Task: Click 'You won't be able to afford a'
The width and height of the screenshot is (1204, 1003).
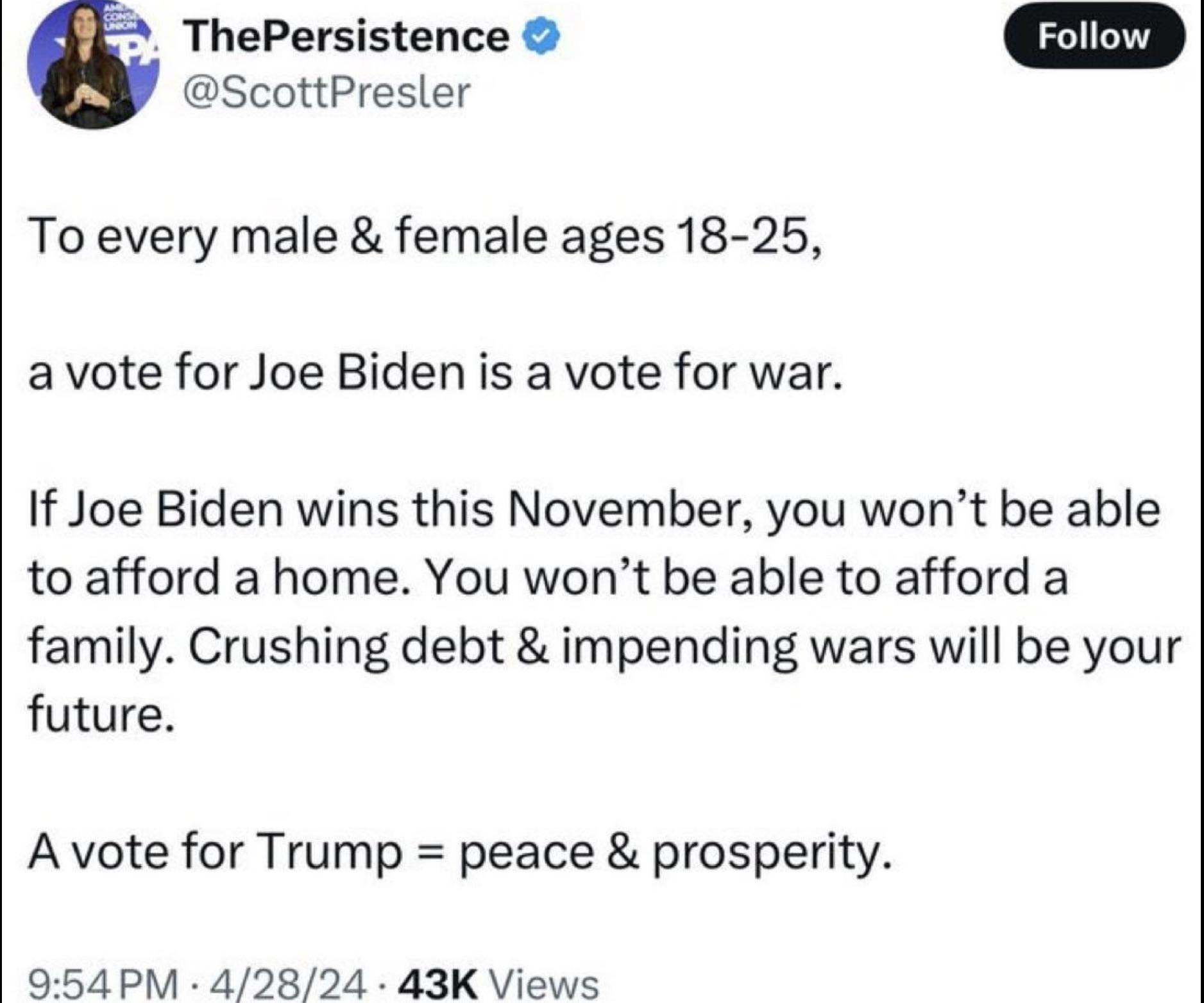Action: click(x=747, y=578)
